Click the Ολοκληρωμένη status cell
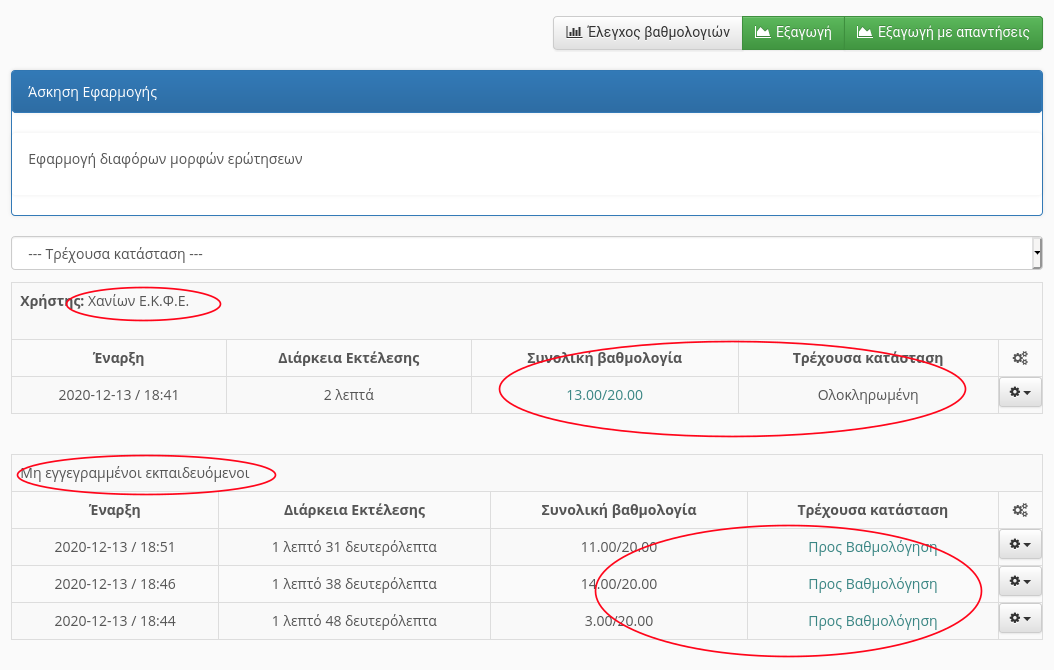The image size is (1054, 670). (868, 395)
